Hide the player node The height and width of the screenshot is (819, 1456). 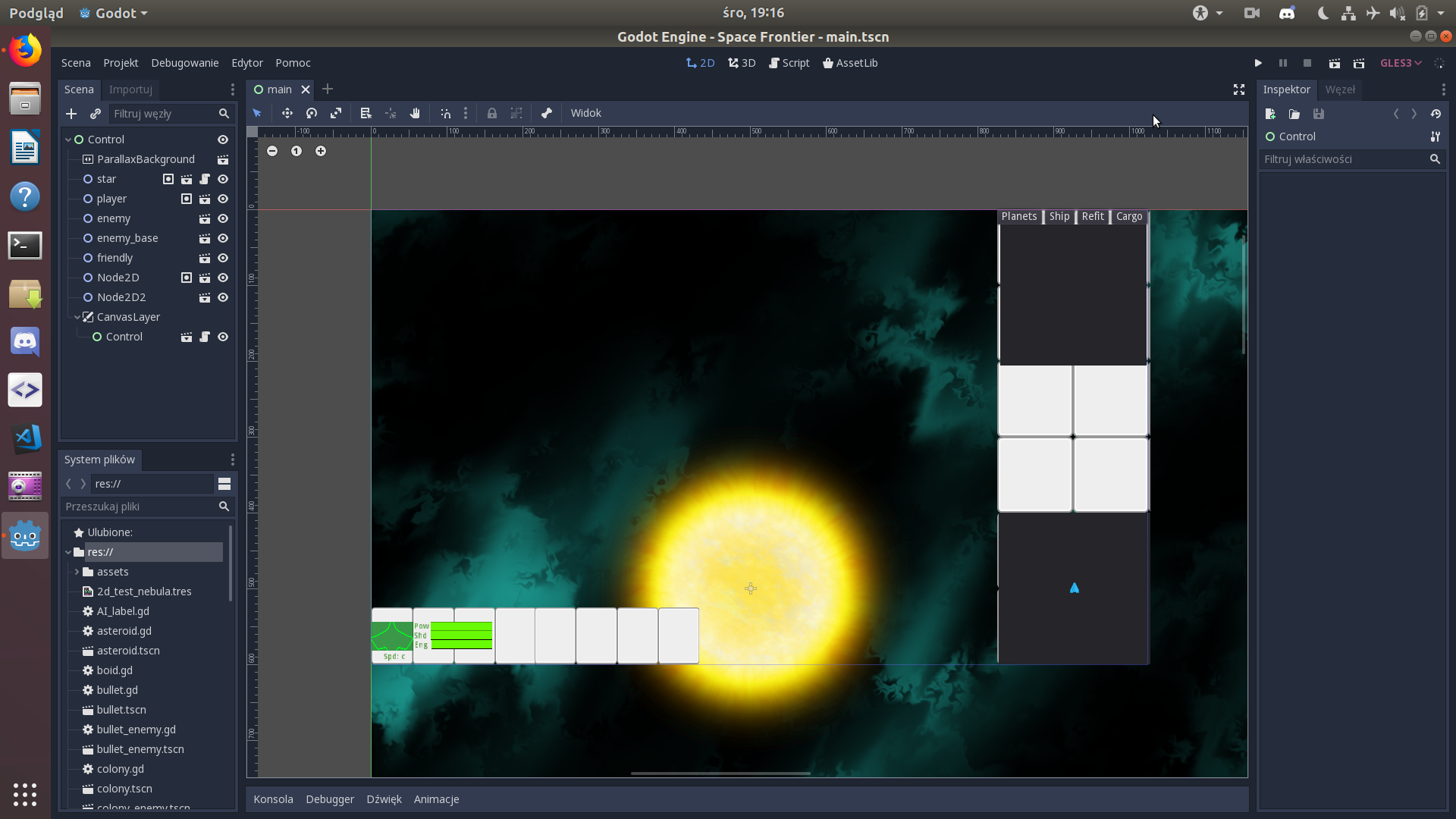click(x=222, y=199)
